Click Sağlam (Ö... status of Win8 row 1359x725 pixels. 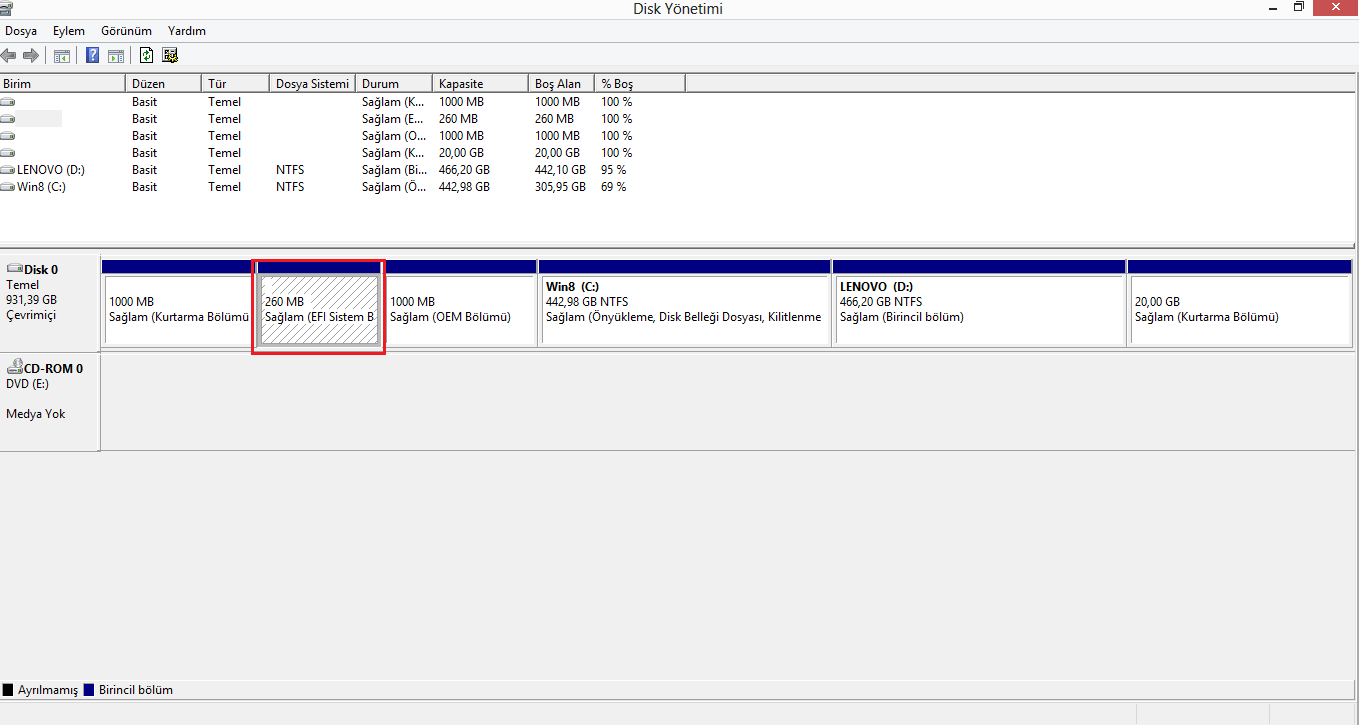tap(393, 187)
